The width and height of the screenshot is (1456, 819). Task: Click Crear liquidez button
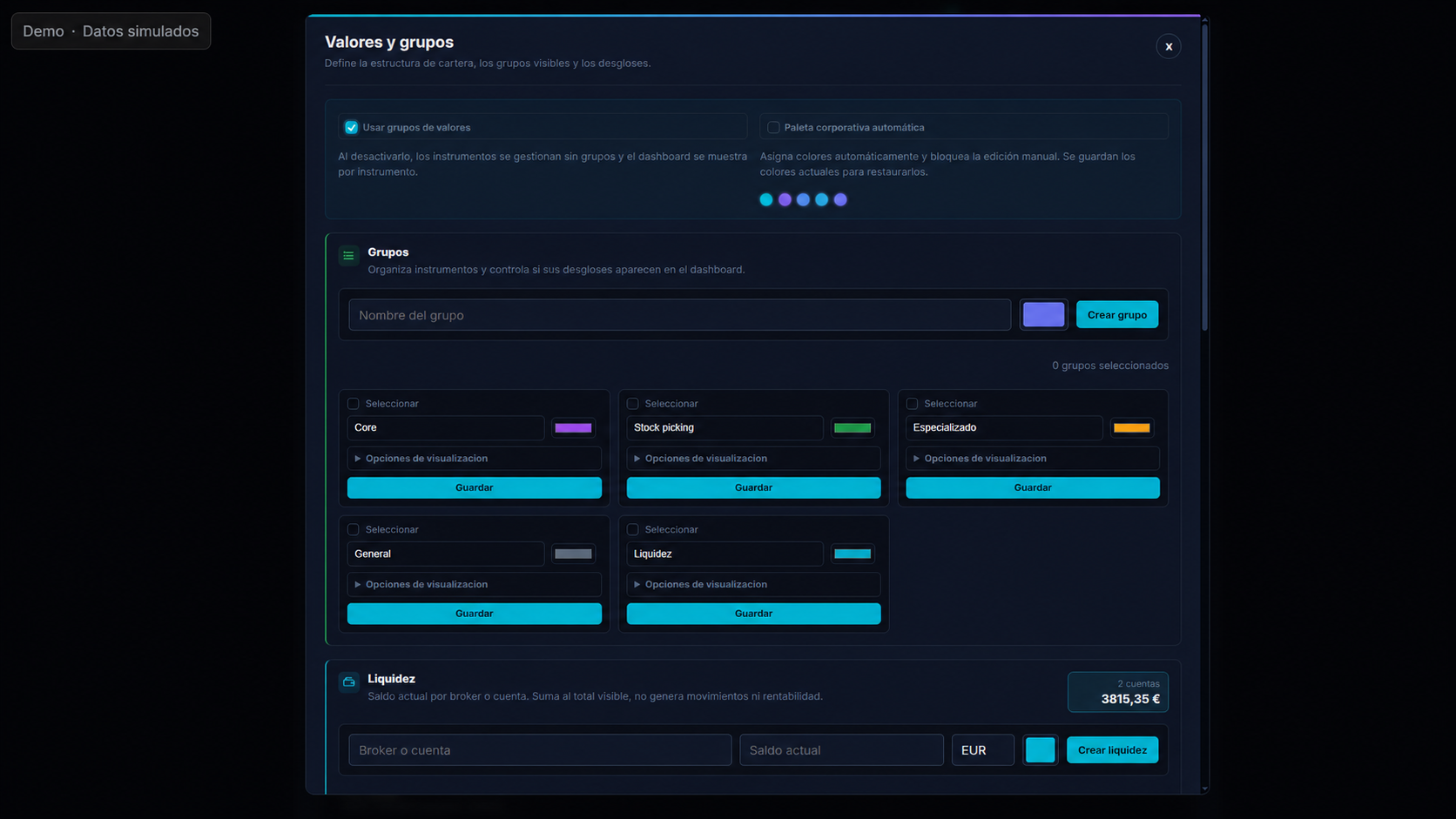coord(1112,750)
